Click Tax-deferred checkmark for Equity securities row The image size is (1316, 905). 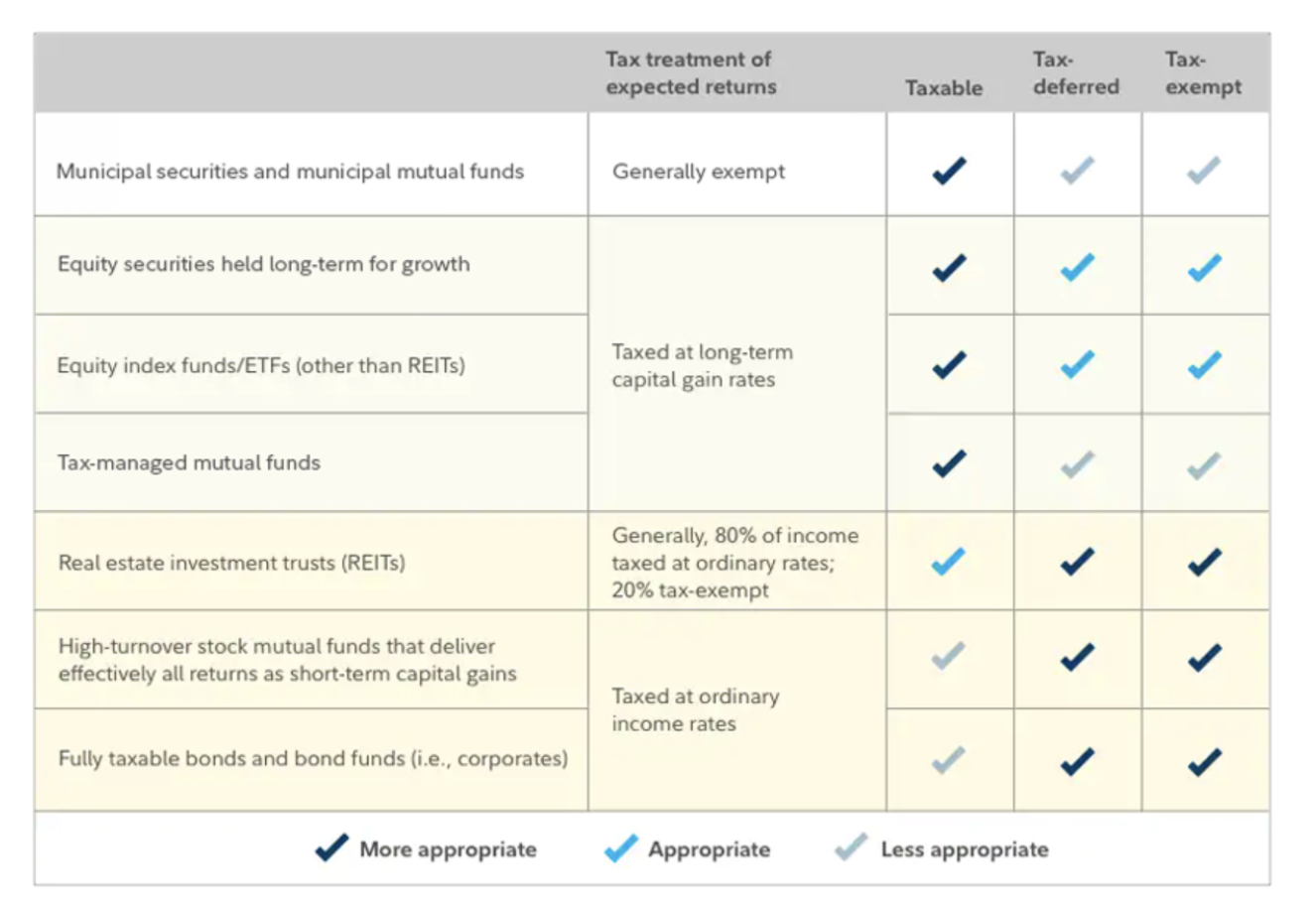point(1077,267)
